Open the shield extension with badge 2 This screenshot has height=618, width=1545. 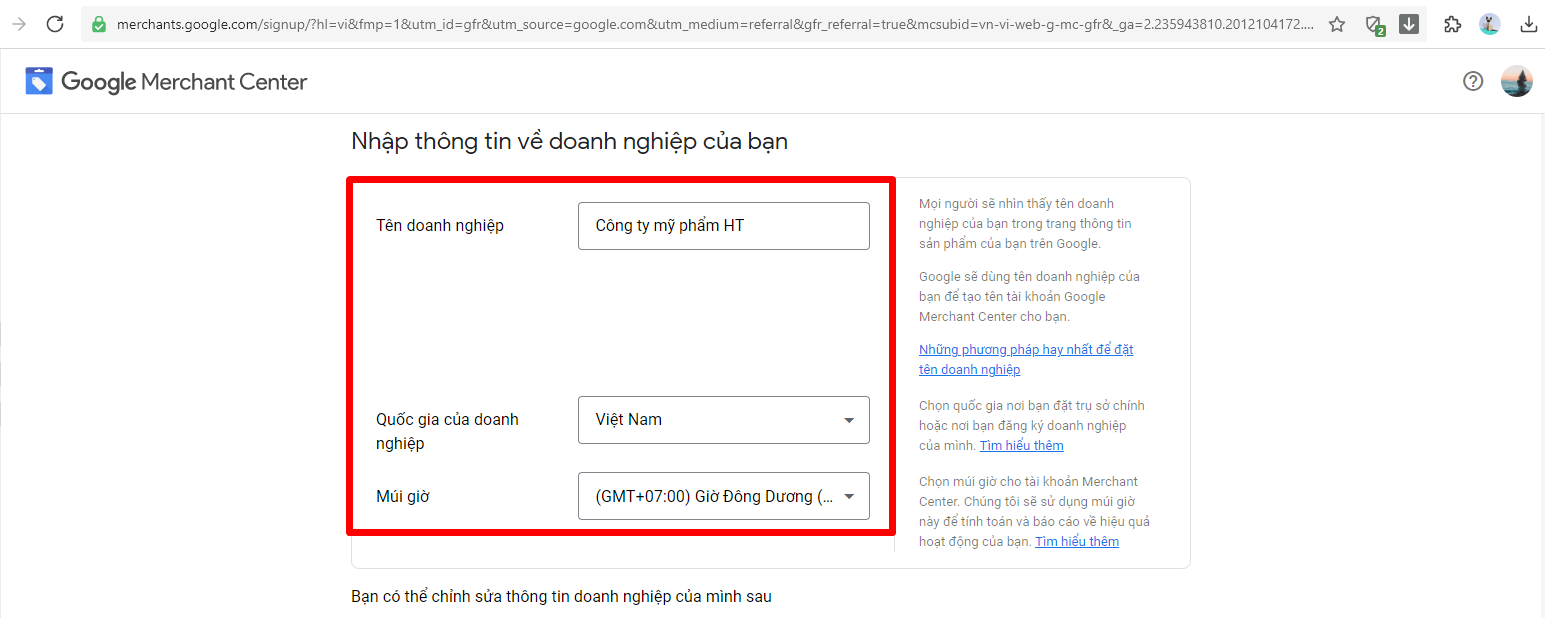tap(1375, 25)
